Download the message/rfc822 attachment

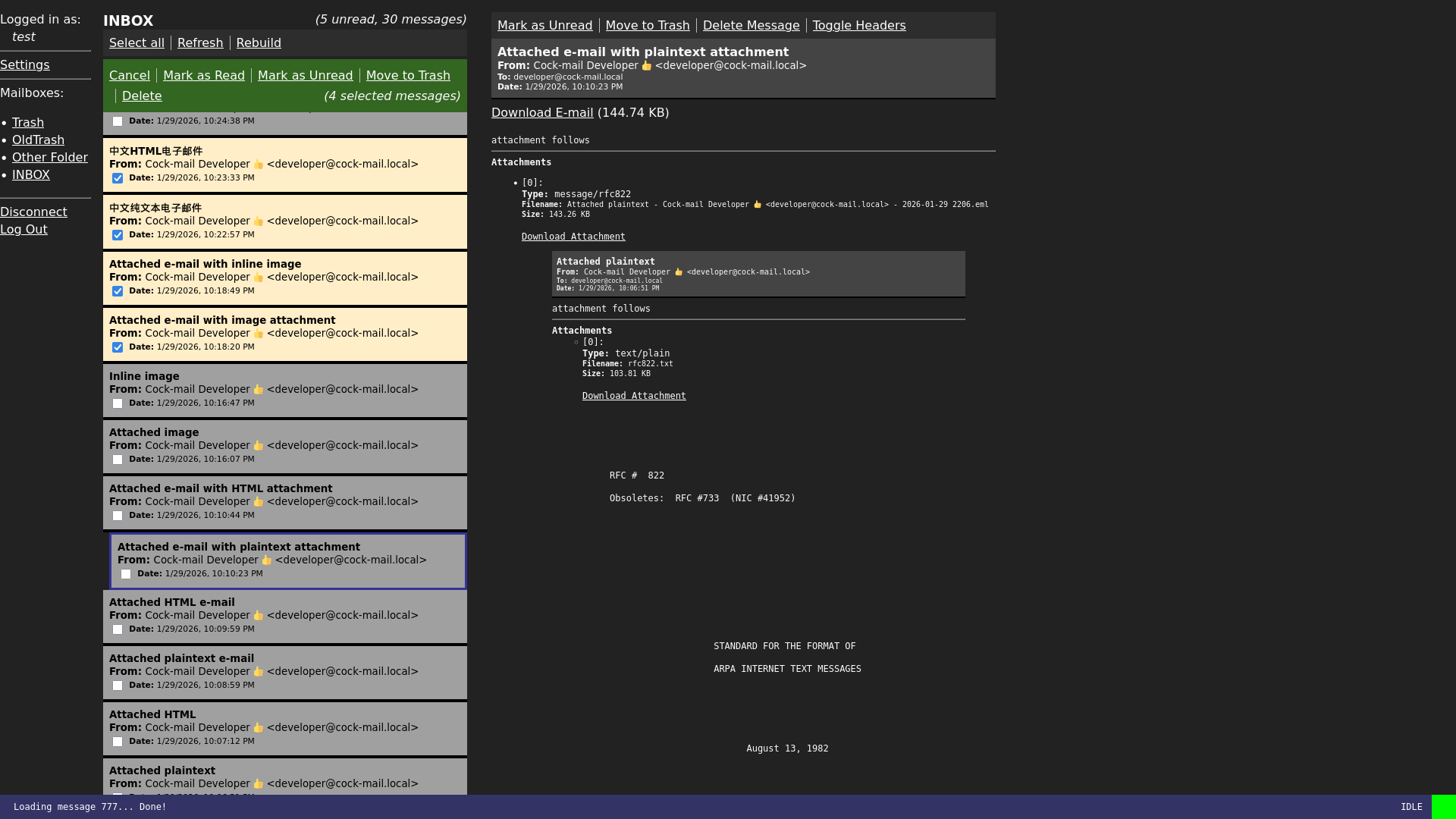pos(573,236)
